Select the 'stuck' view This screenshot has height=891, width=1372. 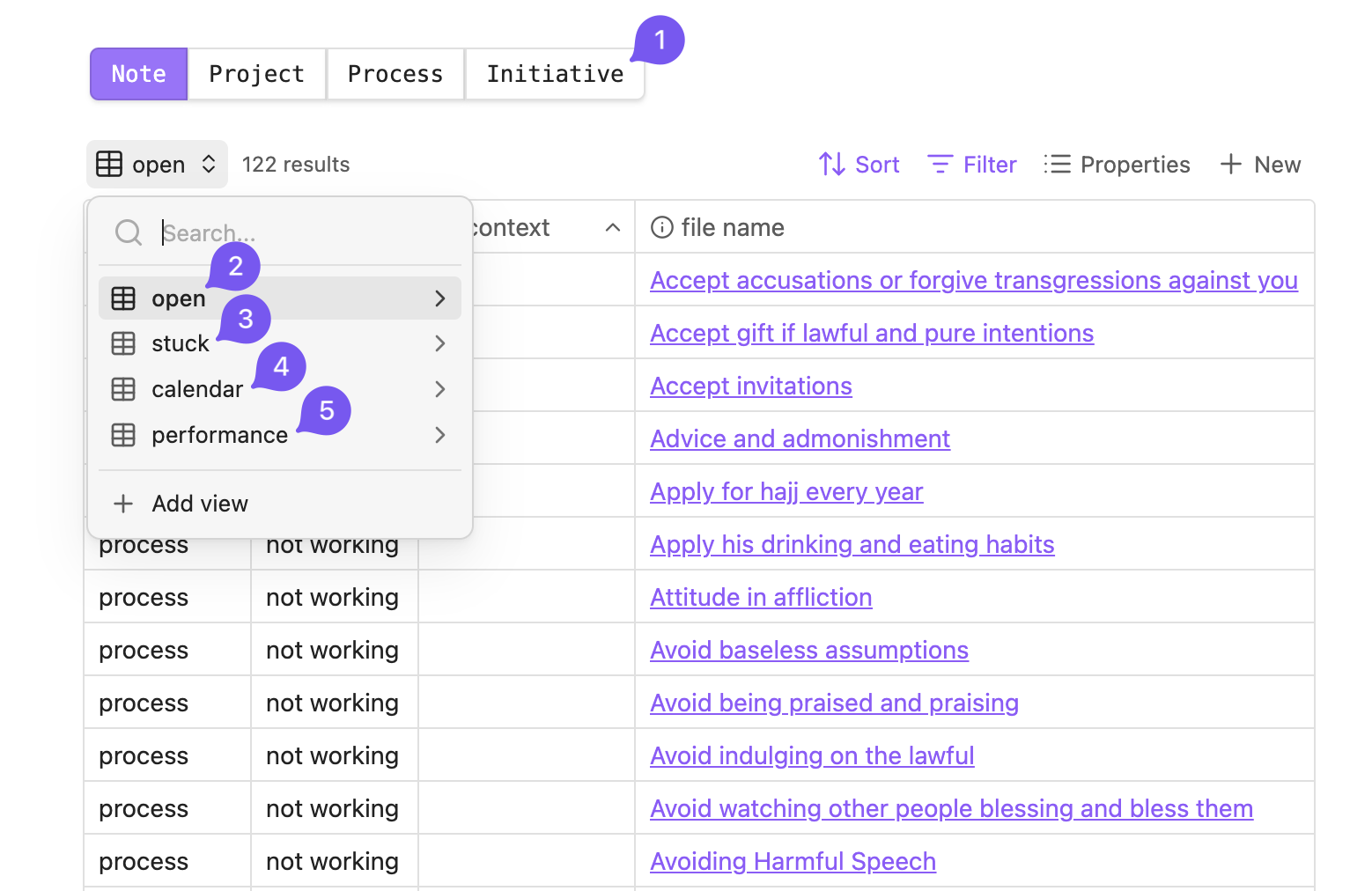[x=280, y=343]
